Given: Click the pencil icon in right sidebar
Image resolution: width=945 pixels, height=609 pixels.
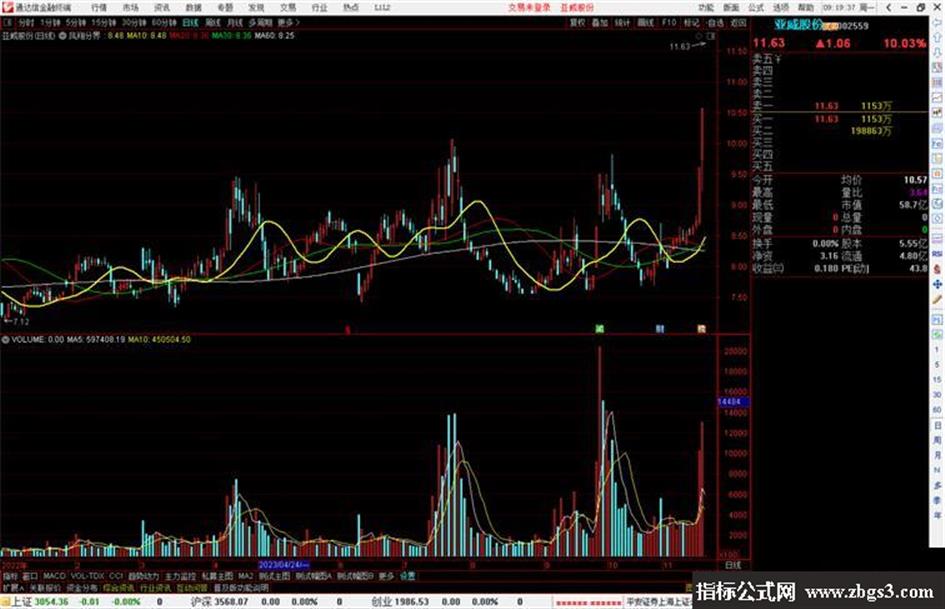Looking at the screenshot, I should 937,299.
